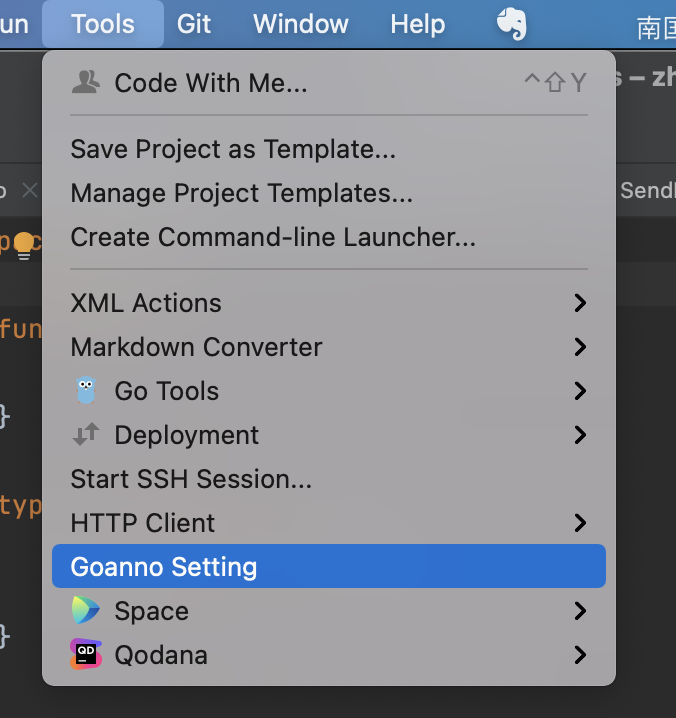Click the Deployment arrows icon
The height and width of the screenshot is (718, 676).
tap(86, 435)
